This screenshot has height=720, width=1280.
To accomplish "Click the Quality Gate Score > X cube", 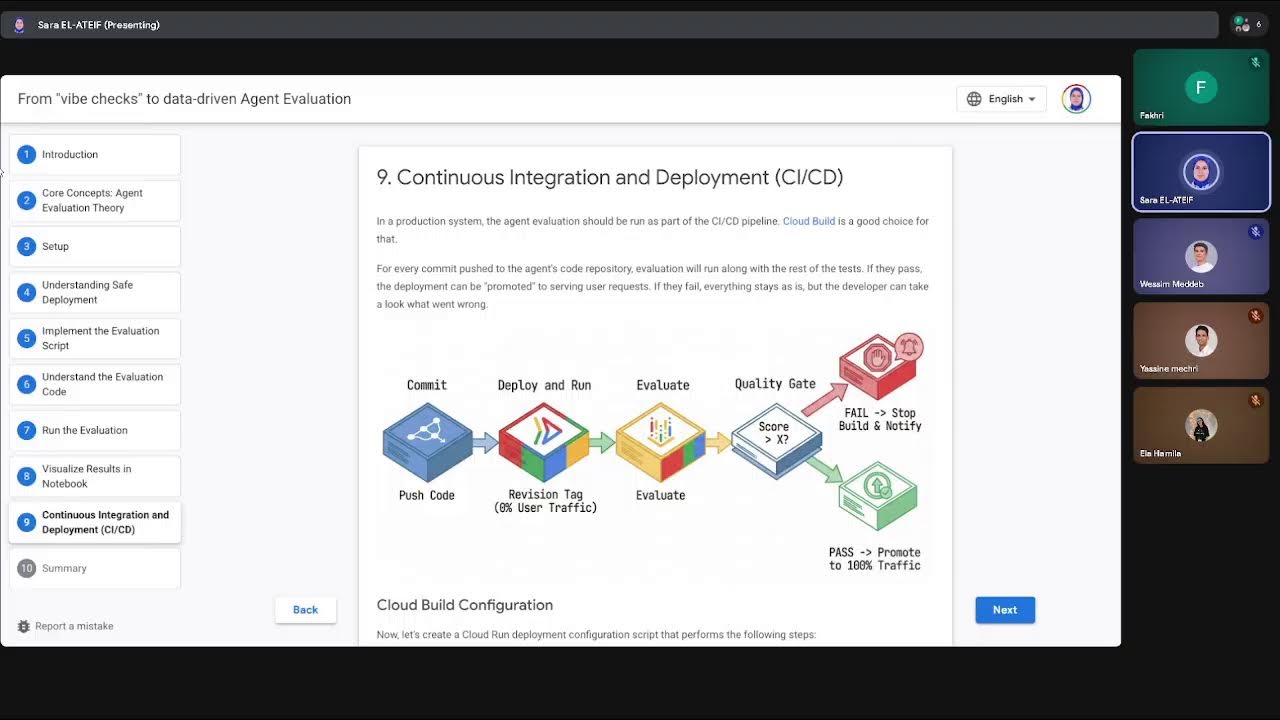I will [776, 439].
